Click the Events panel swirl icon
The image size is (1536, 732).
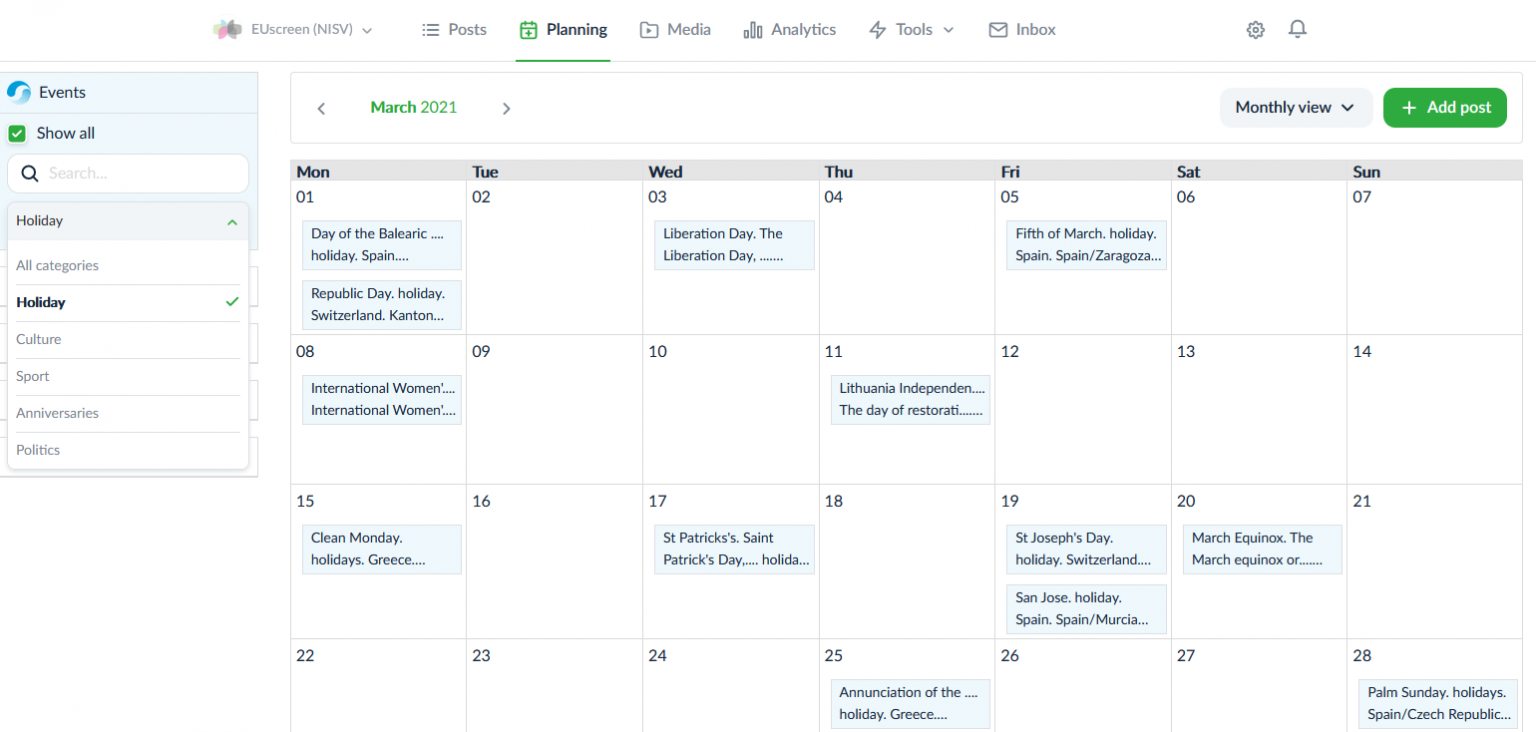pos(19,93)
